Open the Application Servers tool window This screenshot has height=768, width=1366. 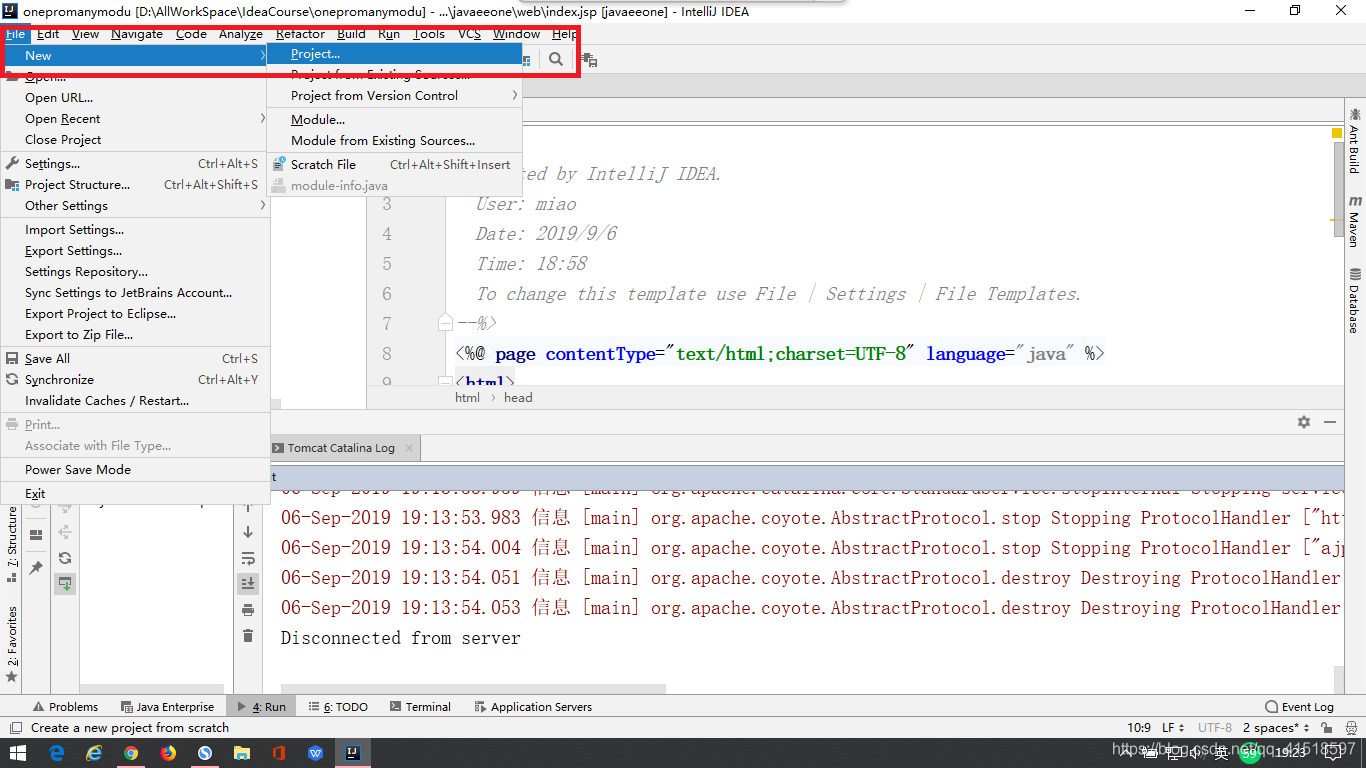(533, 707)
